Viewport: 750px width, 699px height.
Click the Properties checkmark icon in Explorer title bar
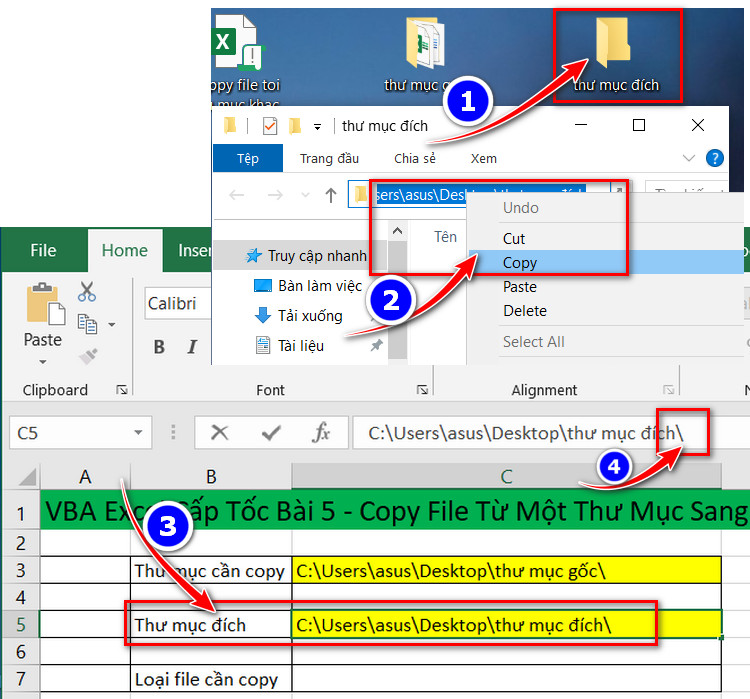(270, 126)
